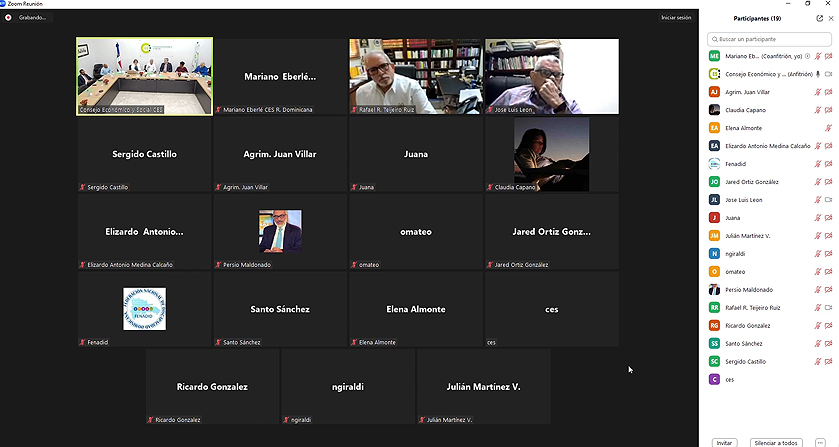The width and height of the screenshot is (839, 447).
Task: Select Ricardo Gonzalez in participants list
Action: tap(770, 325)
